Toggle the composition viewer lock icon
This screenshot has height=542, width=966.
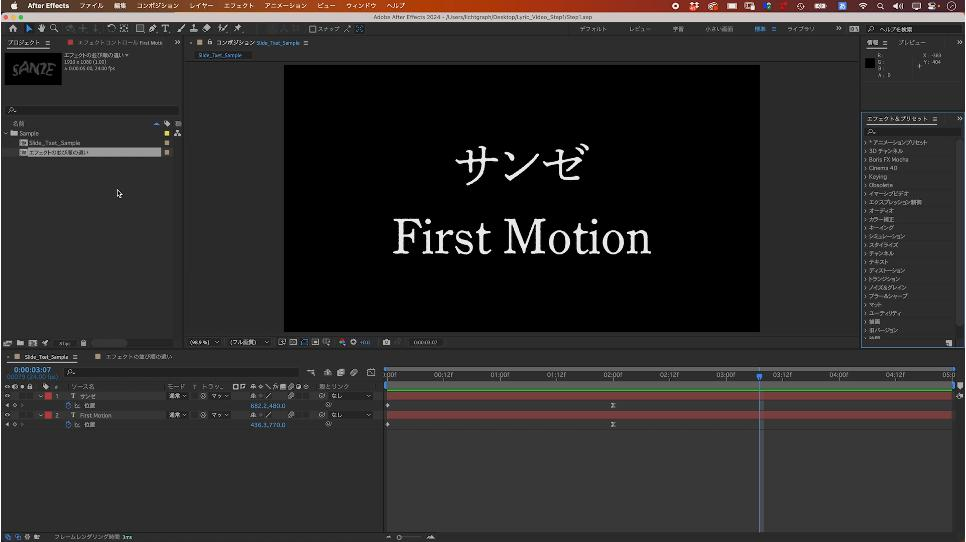[210, 42]
